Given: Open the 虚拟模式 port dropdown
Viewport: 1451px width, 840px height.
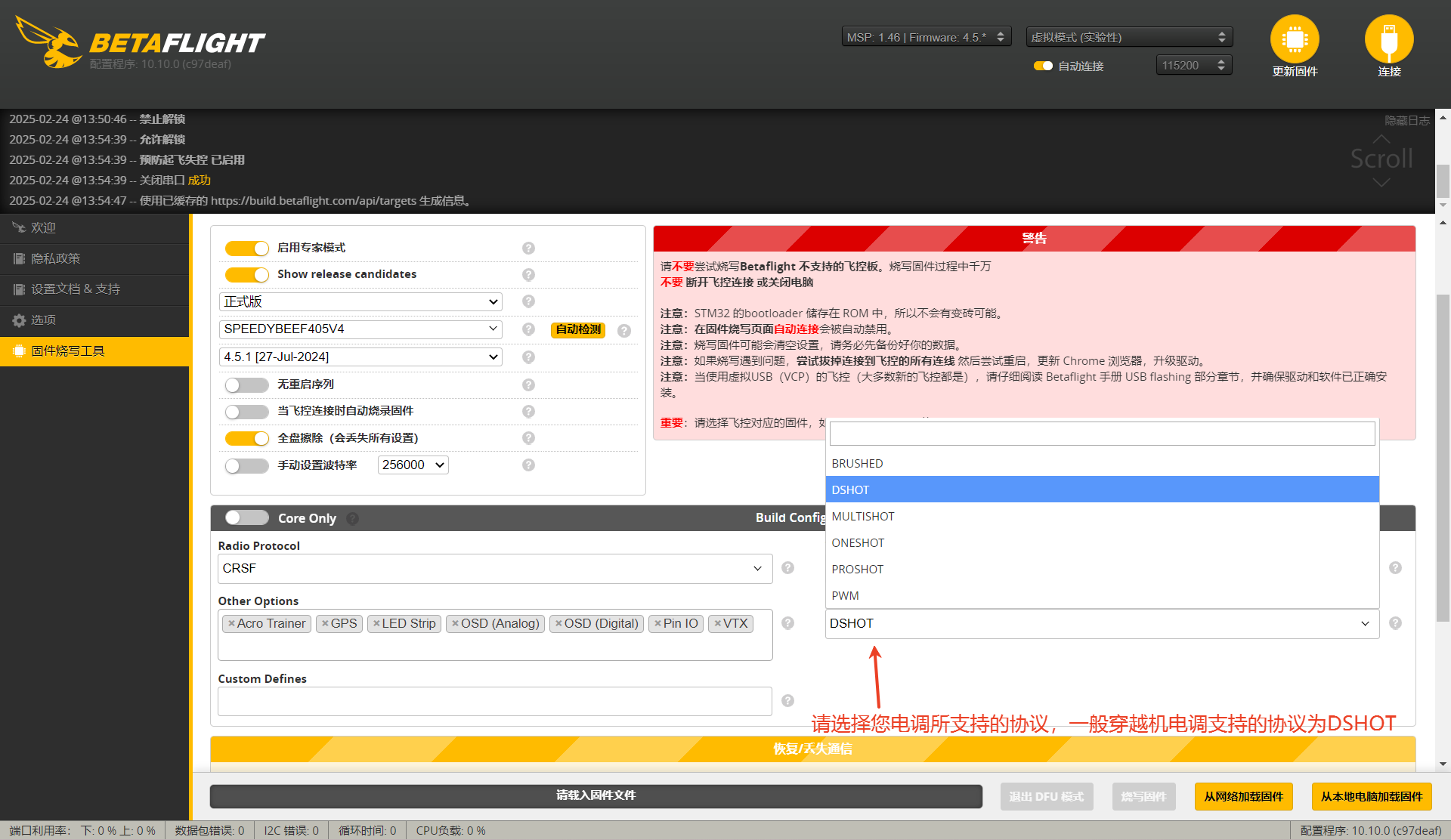Looking at the screenshot, I should click(x=1129, y=37).
